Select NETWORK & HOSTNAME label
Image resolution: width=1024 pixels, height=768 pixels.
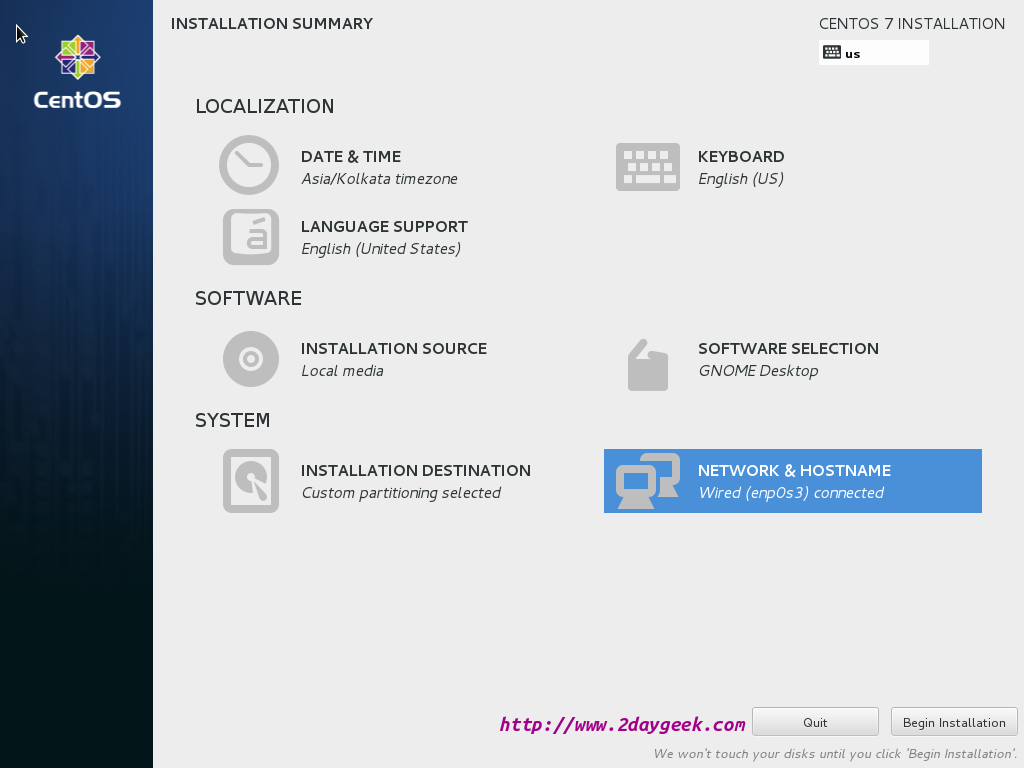794,471
